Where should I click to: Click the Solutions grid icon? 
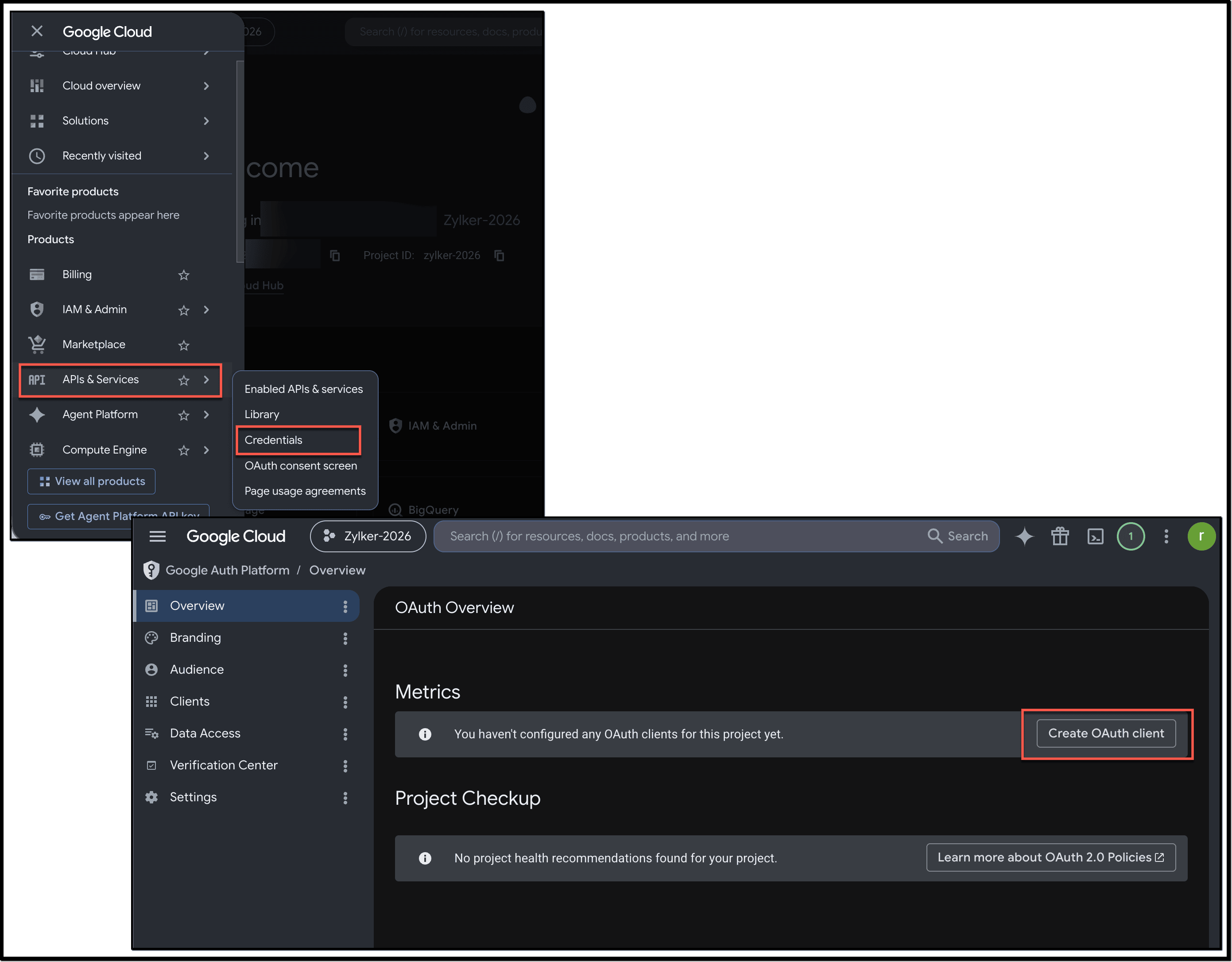(37, 121)
